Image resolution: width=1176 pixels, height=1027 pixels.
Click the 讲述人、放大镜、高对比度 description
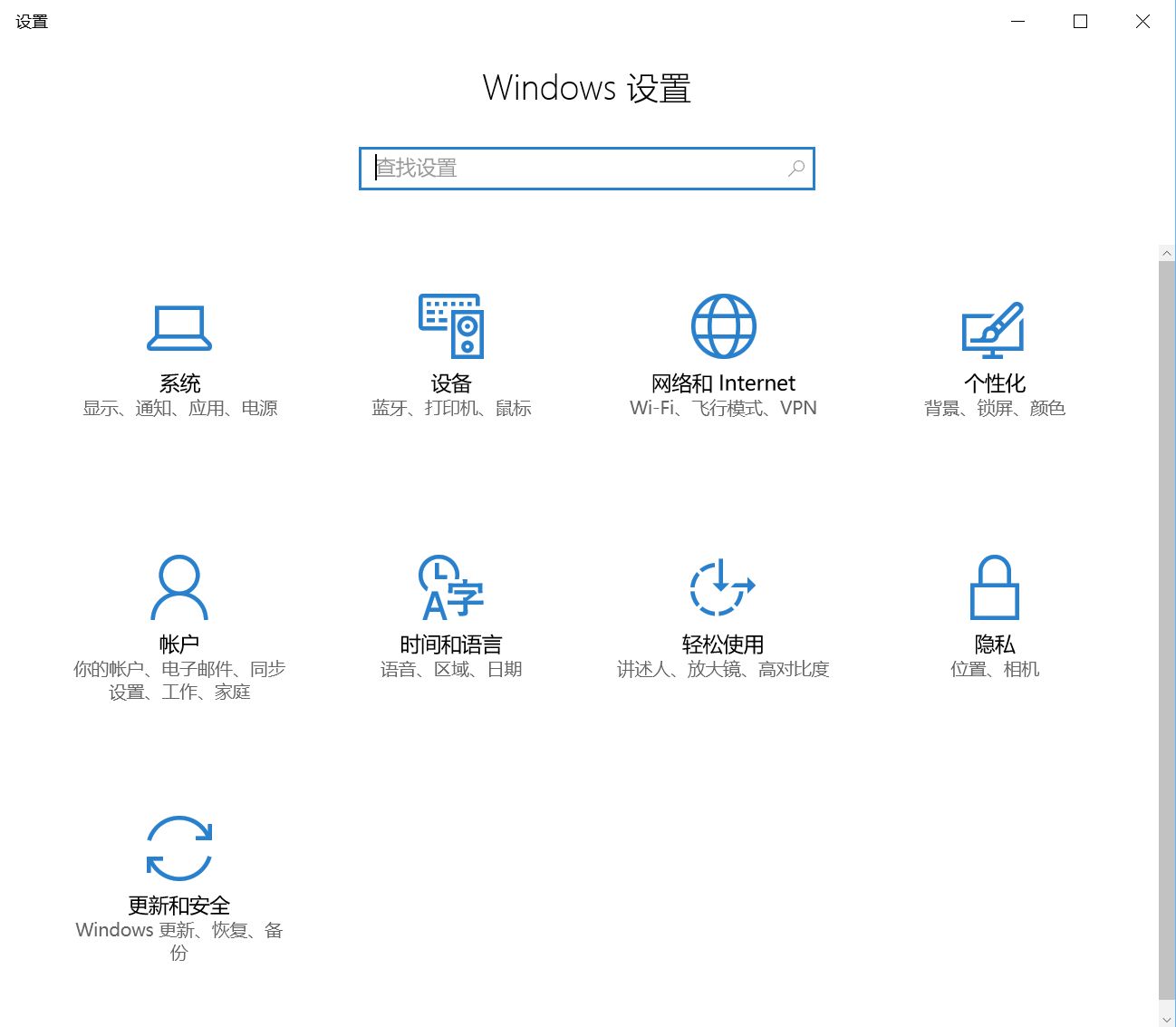click(x=723, y=670)
